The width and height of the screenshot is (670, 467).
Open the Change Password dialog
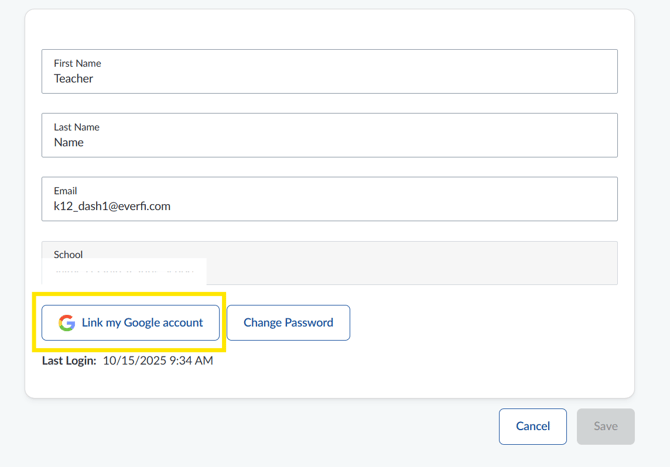tap(288, 323)
